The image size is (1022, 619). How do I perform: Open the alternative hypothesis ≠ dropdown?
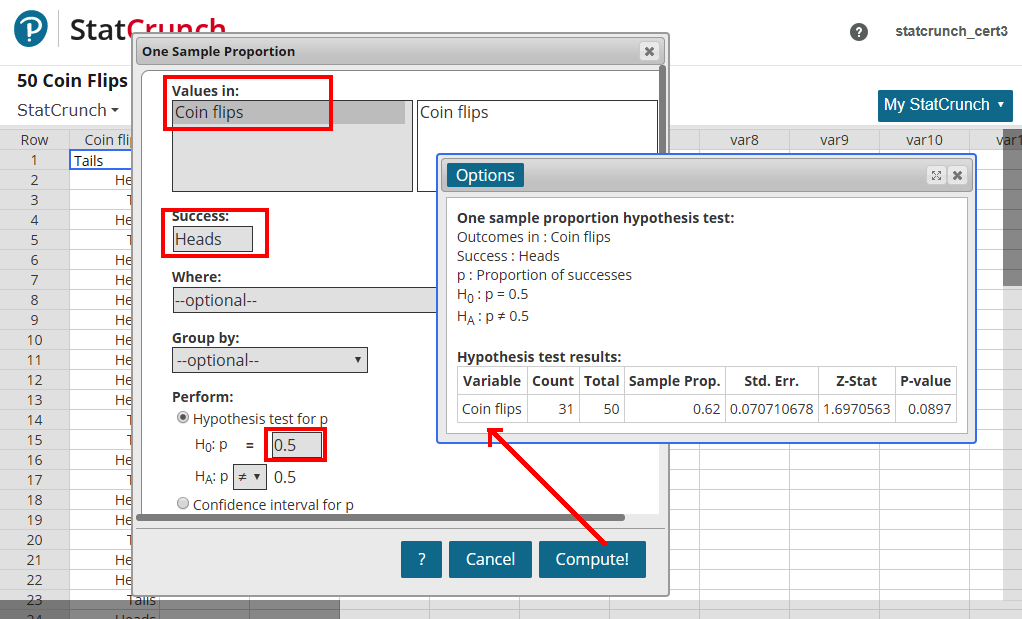coord(249,477)
